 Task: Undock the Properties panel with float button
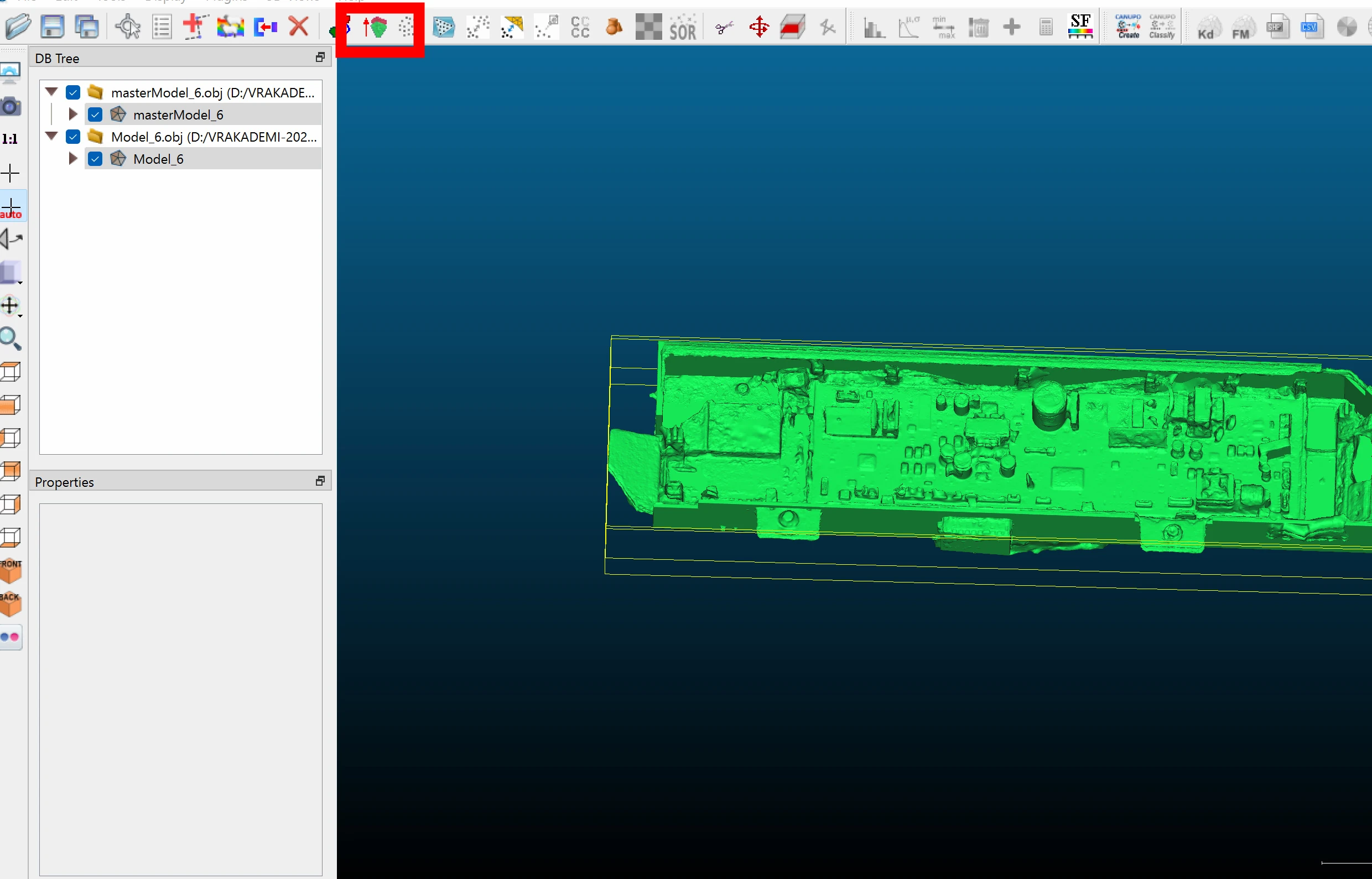[320, 481]
